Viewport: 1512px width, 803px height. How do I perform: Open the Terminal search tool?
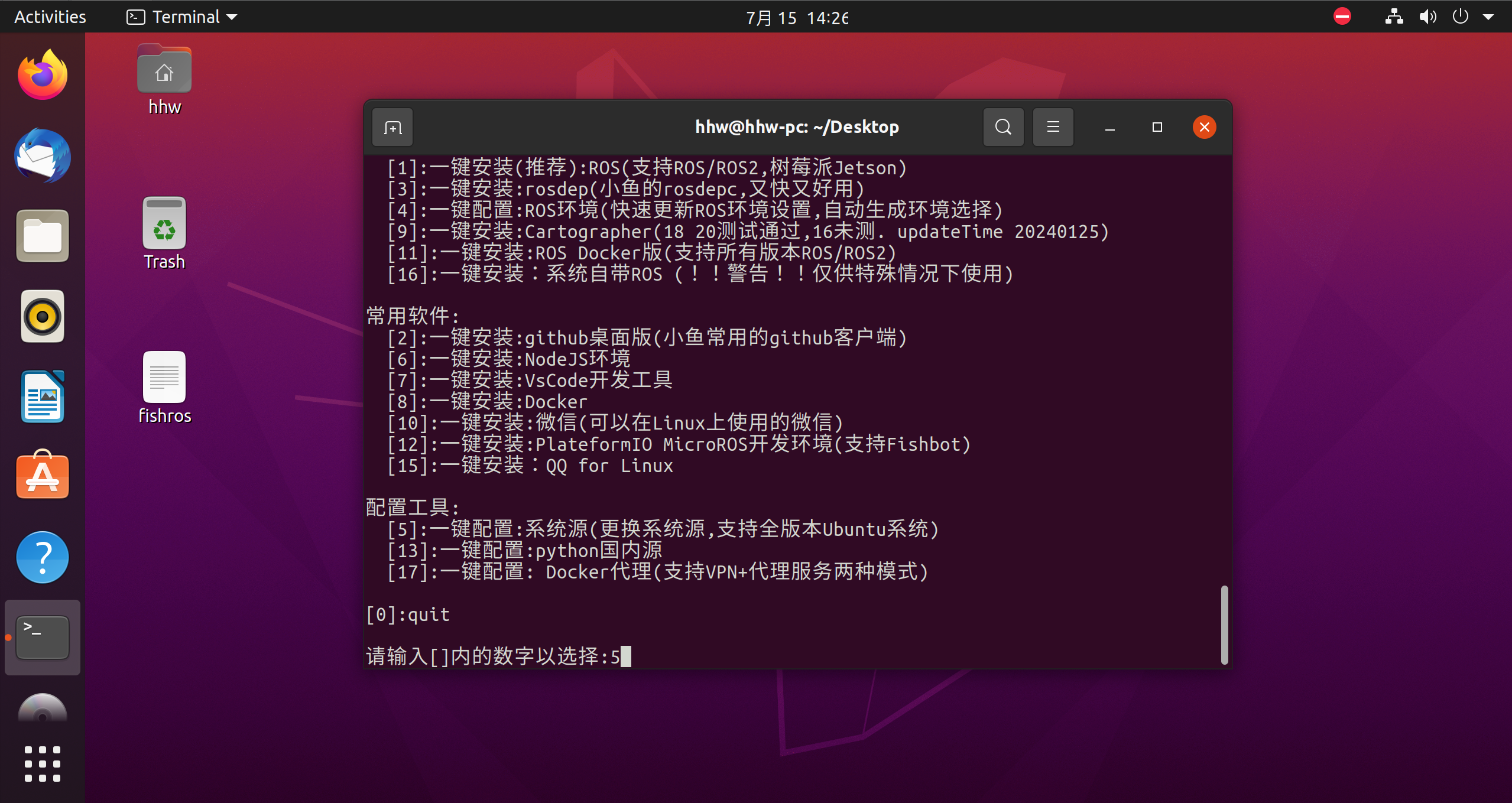tap(1003, 127)
